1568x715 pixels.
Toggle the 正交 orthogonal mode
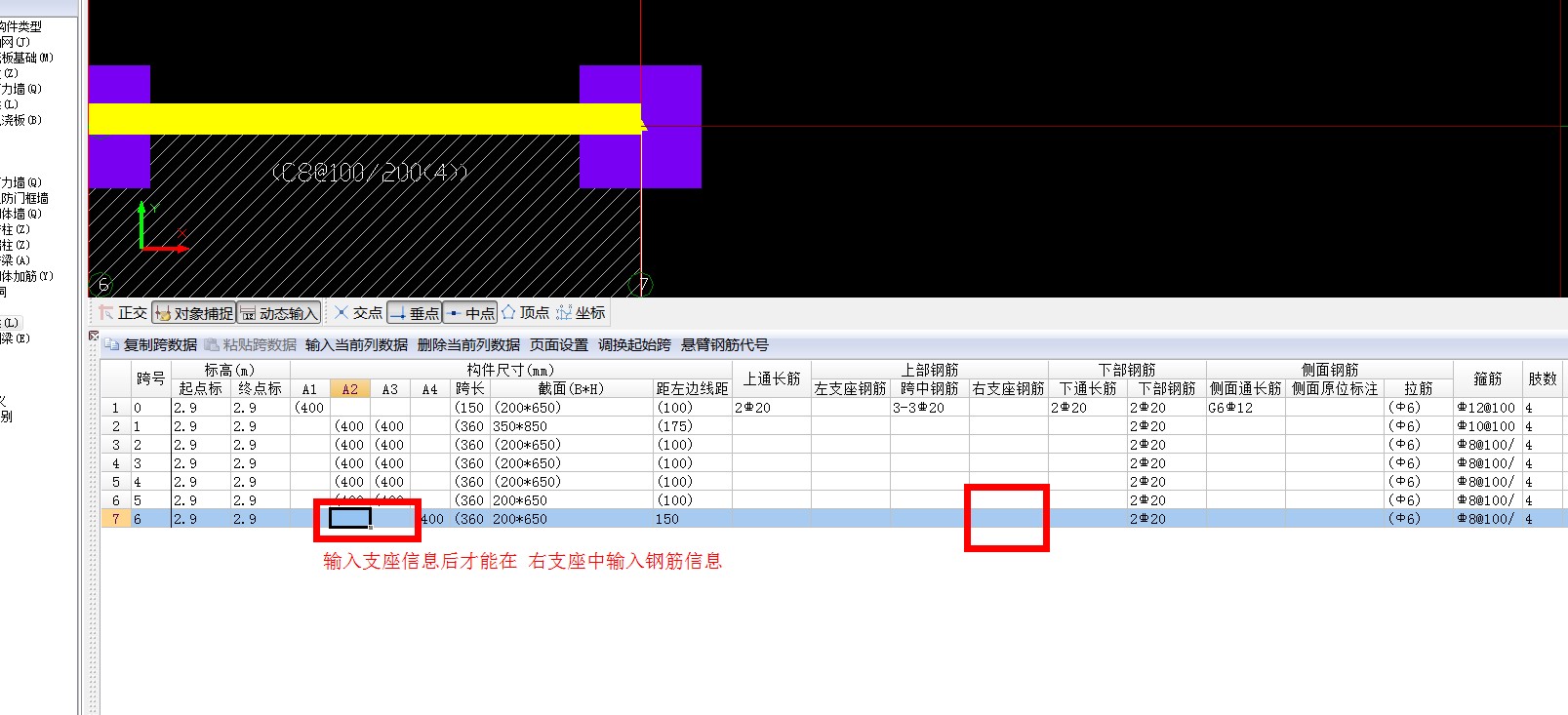pyautogui.click(x=123, y=313)
